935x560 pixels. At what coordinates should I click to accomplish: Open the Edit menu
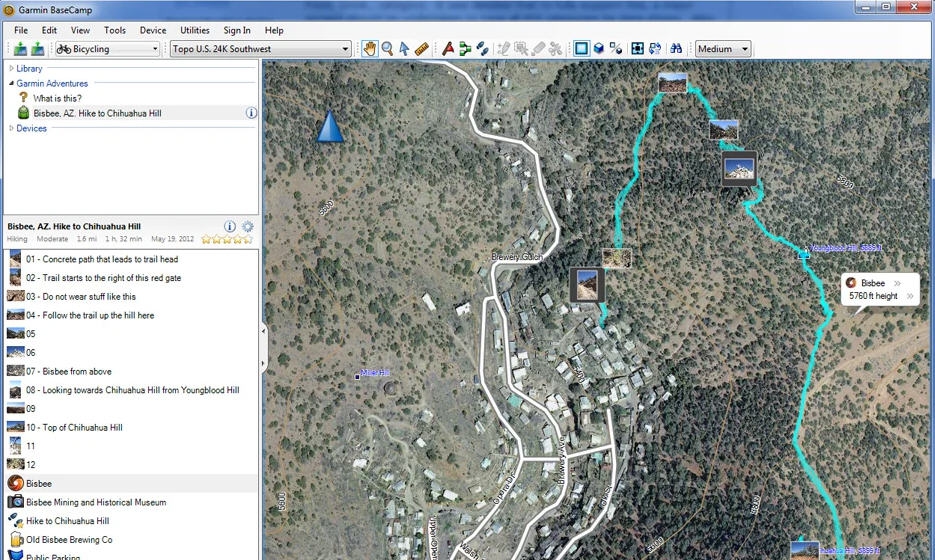(x=49, y=30)
